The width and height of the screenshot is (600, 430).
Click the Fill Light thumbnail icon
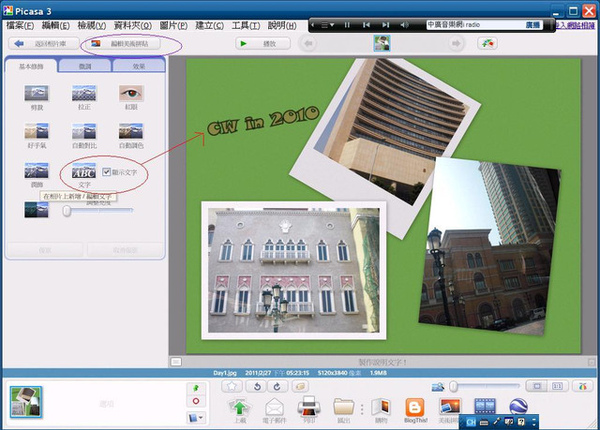36,210
